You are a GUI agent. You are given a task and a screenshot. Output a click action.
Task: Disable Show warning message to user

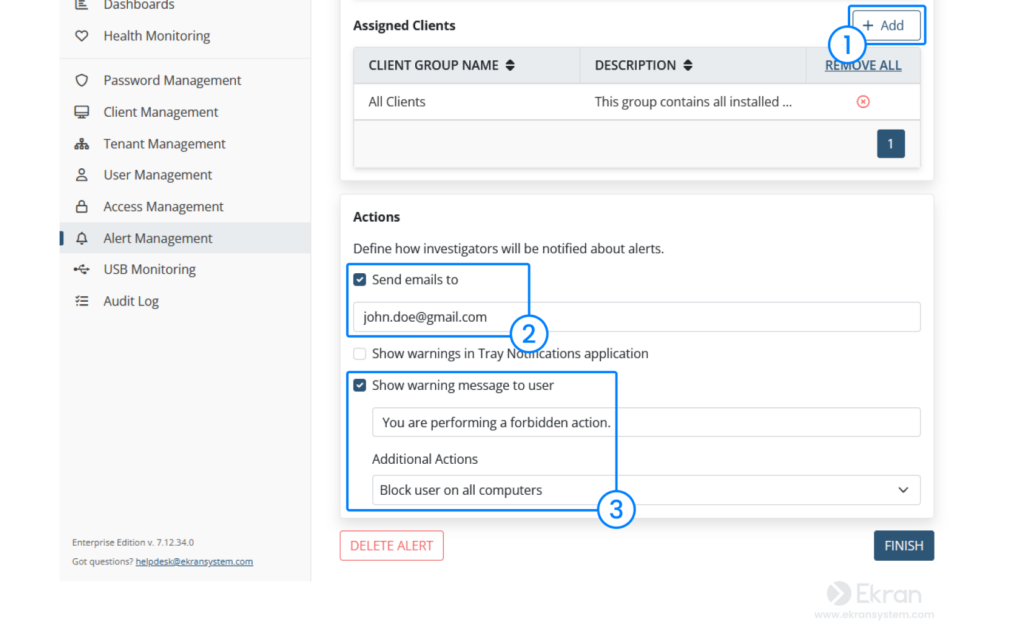point(360,385)
